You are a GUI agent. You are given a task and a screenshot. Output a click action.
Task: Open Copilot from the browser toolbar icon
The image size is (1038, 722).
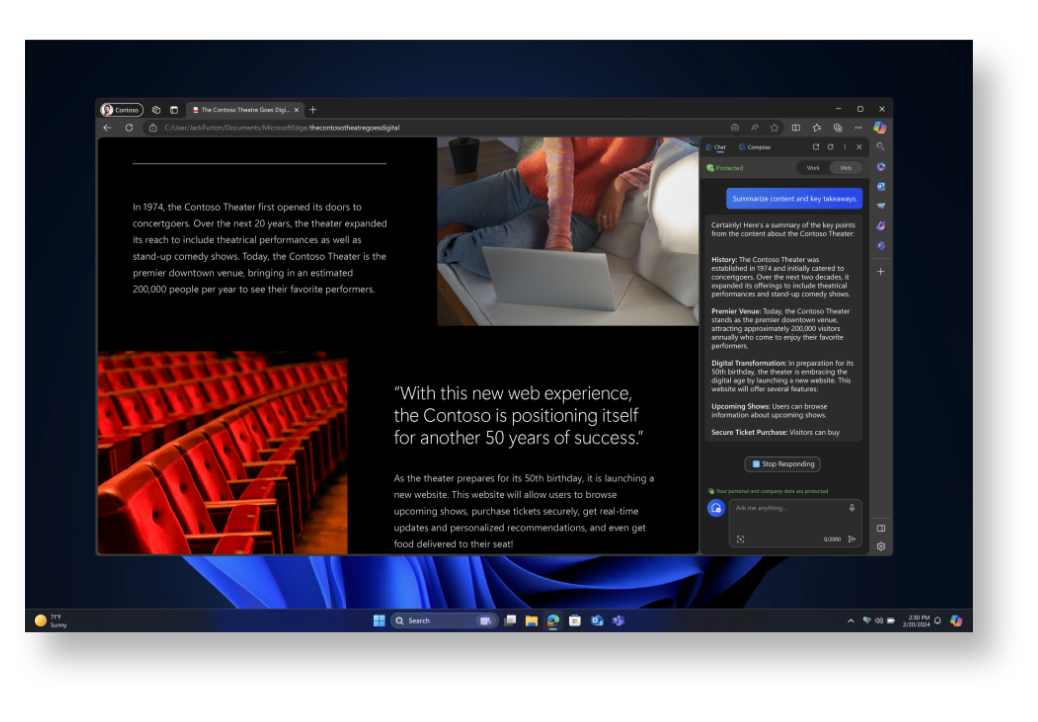tap(879, 127)
